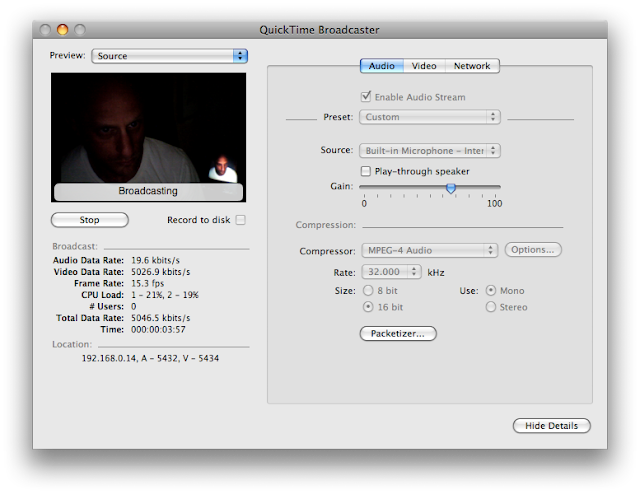Click the Audio Data Rate value 19.6 kbits/s
Image resolution: width=640 pixels, height=494 pixels.
click(x=155, y=260)
